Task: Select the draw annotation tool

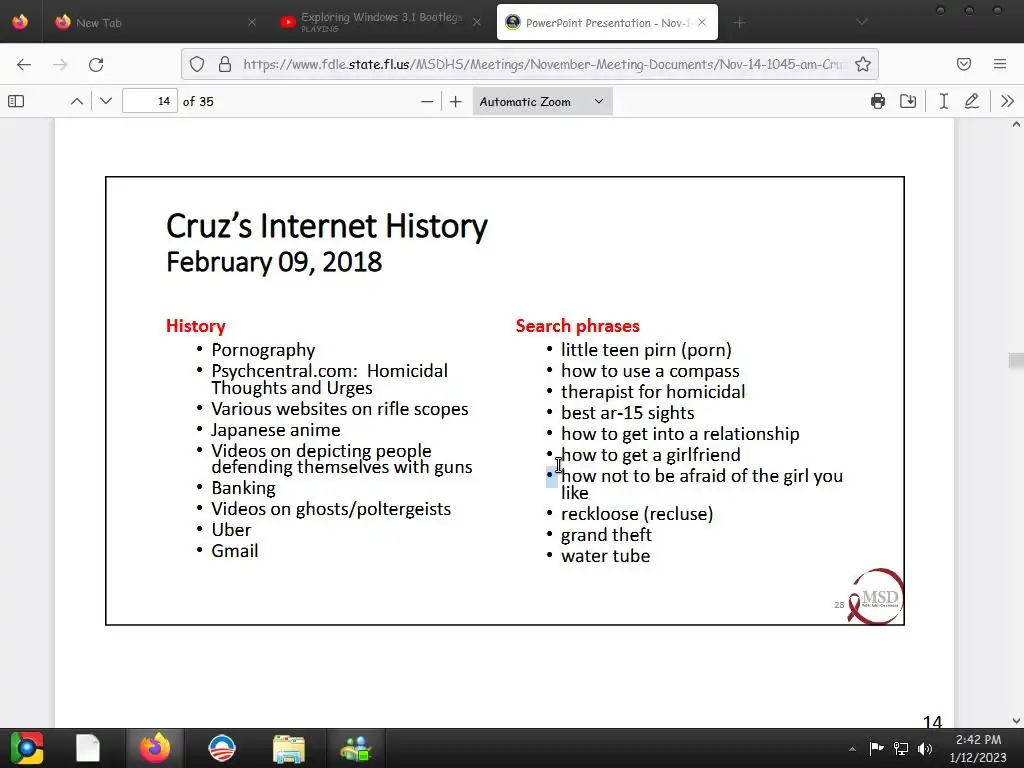Action: coord(972,101)
